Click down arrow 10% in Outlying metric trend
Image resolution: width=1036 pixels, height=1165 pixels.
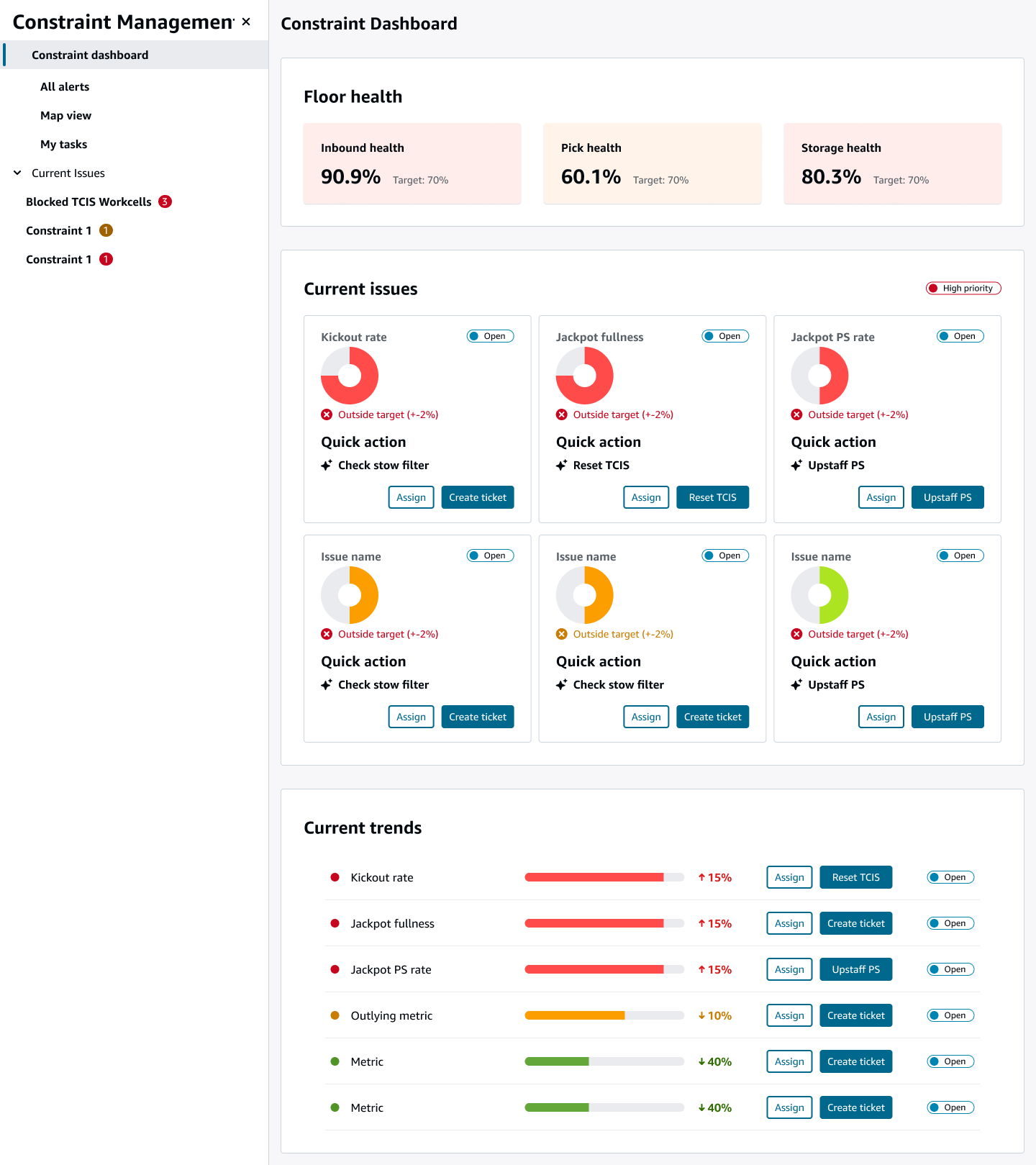pyautogui.click(x=714, y=1015)
